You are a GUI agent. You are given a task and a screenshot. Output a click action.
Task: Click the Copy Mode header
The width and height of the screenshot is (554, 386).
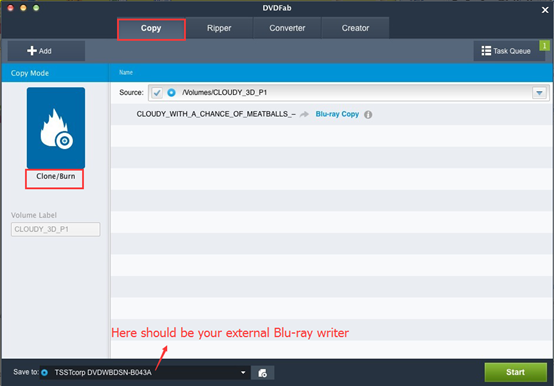tap(30, 73)
